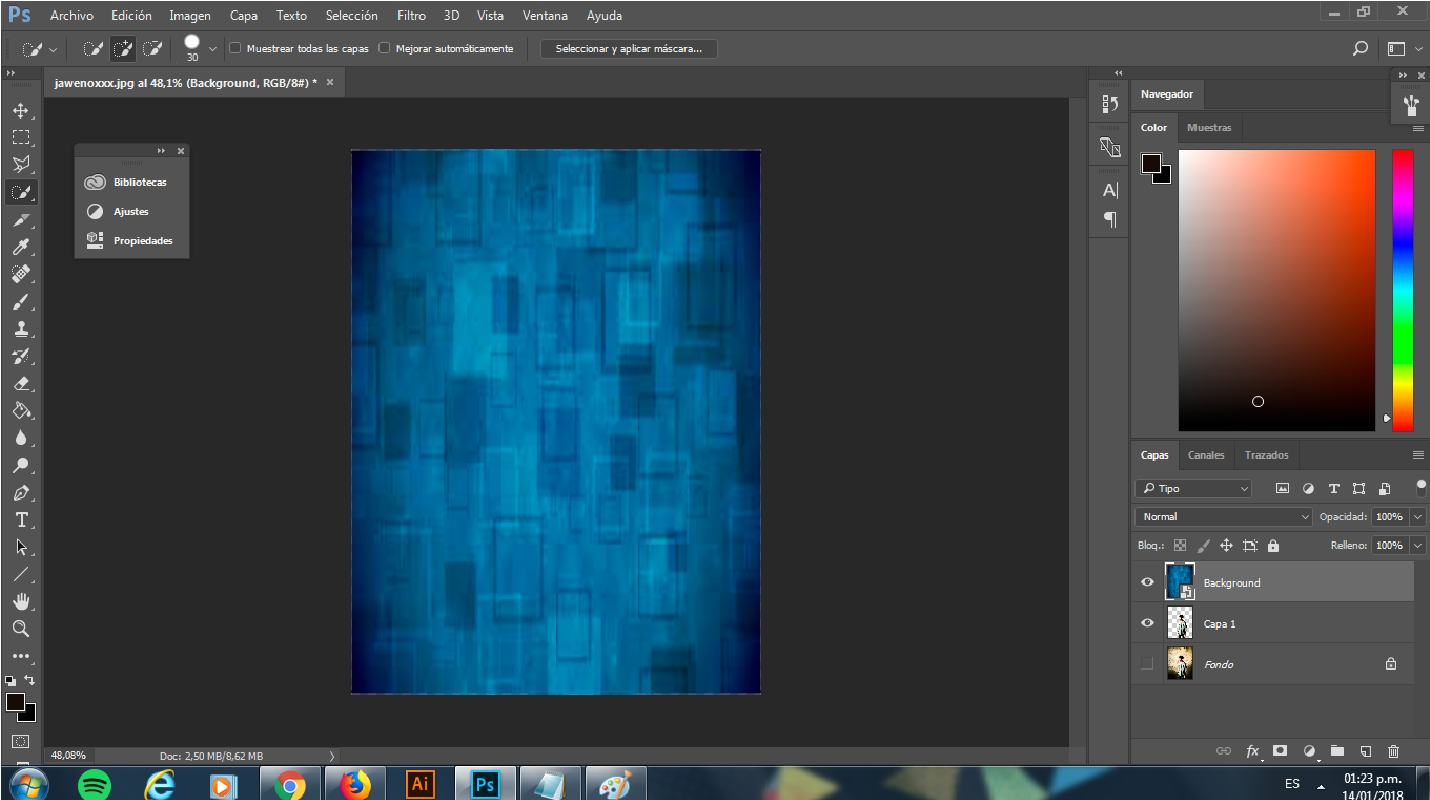Expand the Opacidad percentage dropdown arrow
1430x800 pixels.
point(1418,517)
